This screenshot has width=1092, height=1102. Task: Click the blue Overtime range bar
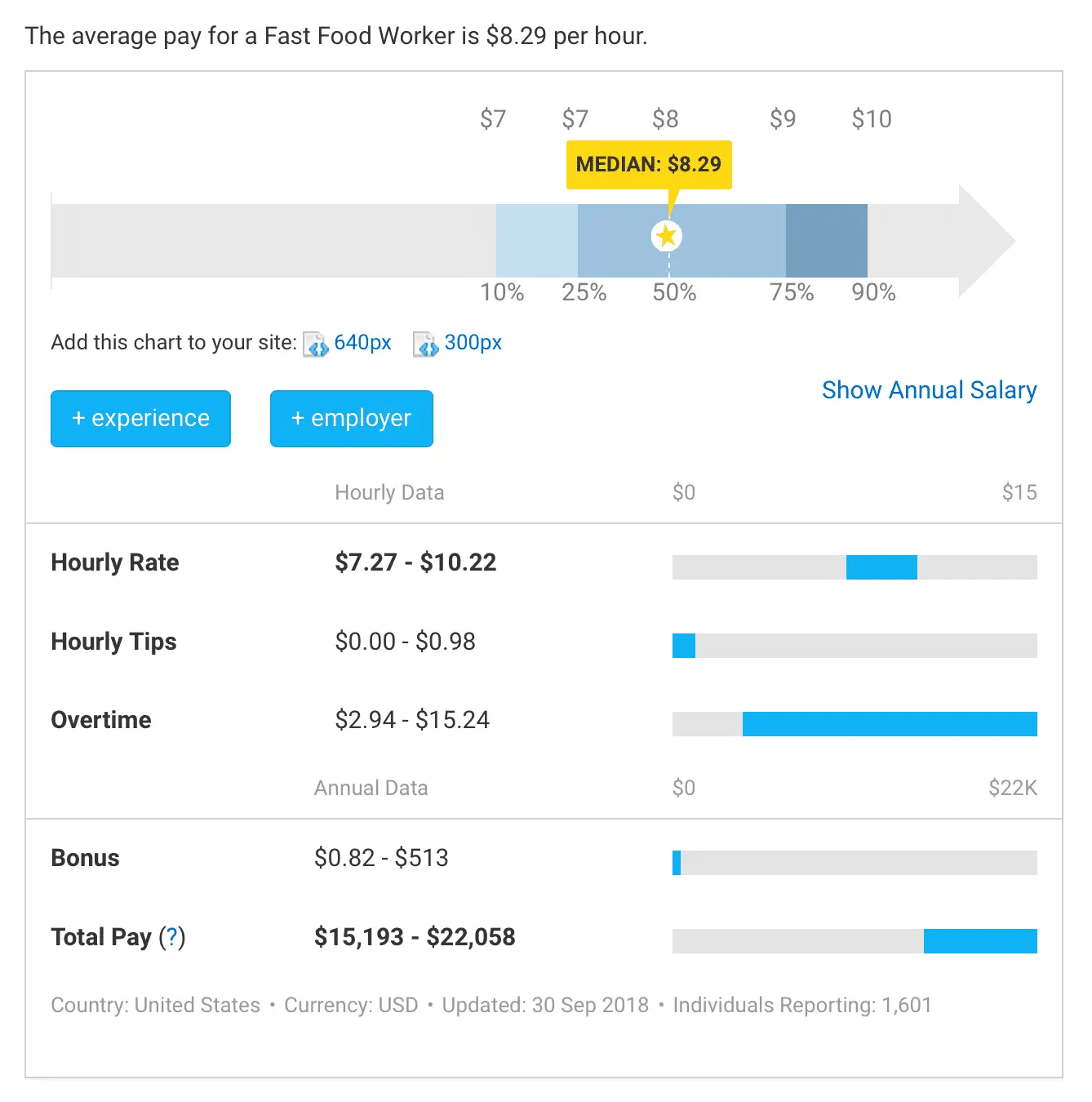click(890, 724)
